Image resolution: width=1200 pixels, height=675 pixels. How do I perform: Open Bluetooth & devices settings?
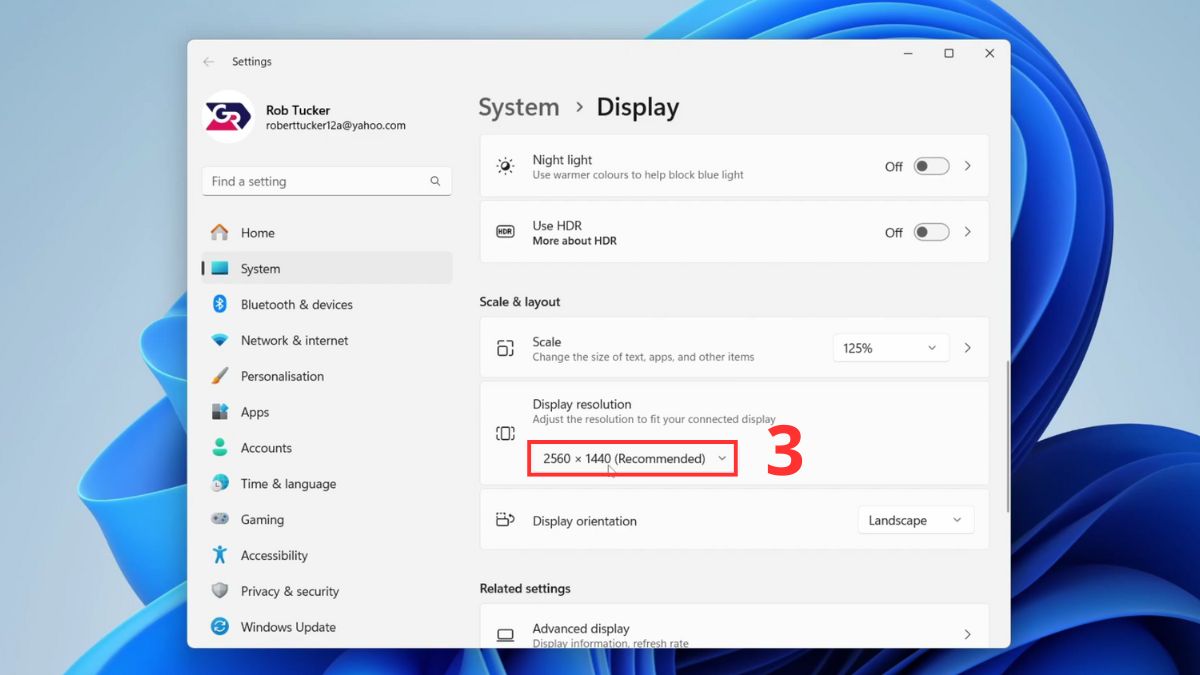coord(296,304)
